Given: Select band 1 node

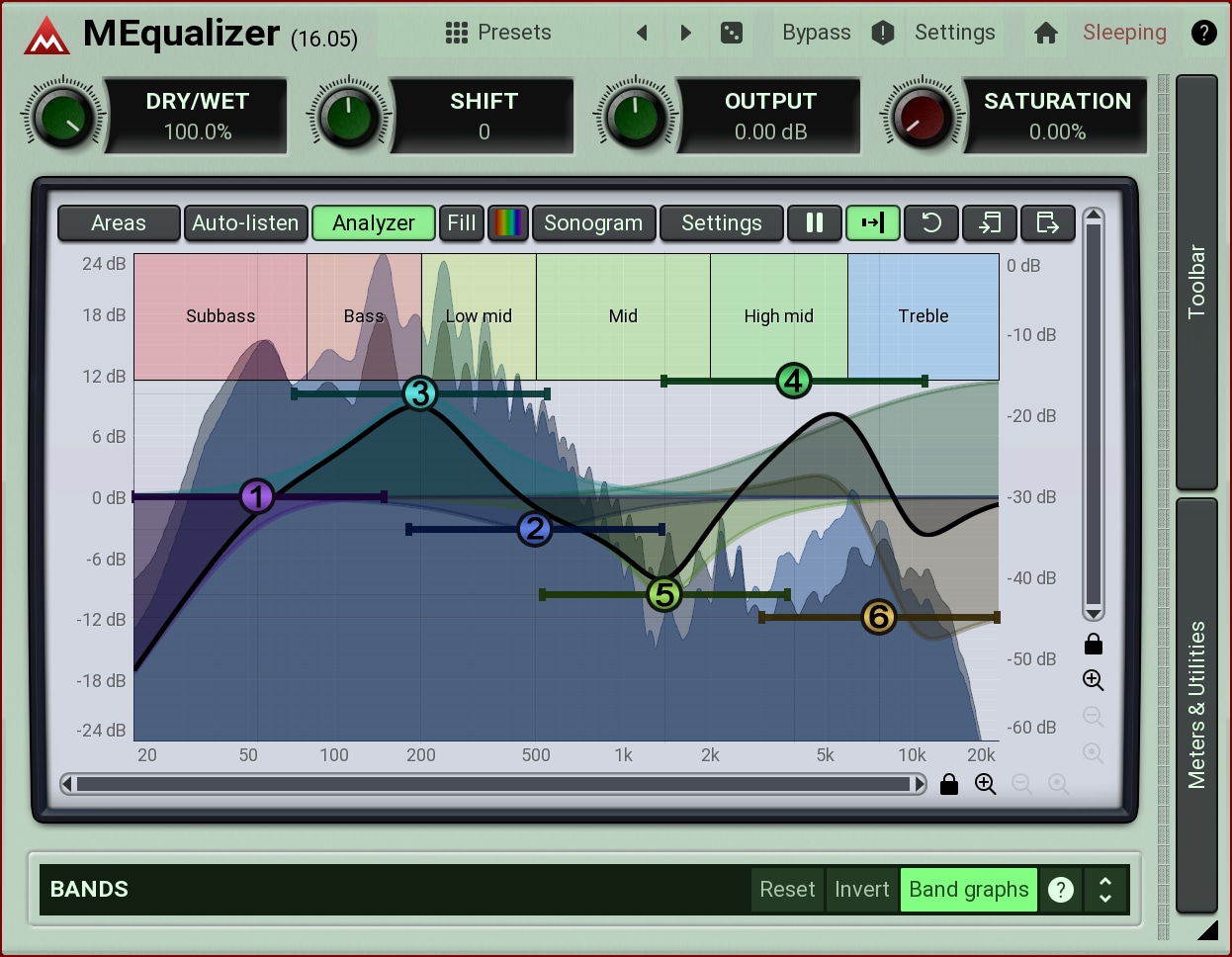Looking at the screenshot, I should coord(257,496).
